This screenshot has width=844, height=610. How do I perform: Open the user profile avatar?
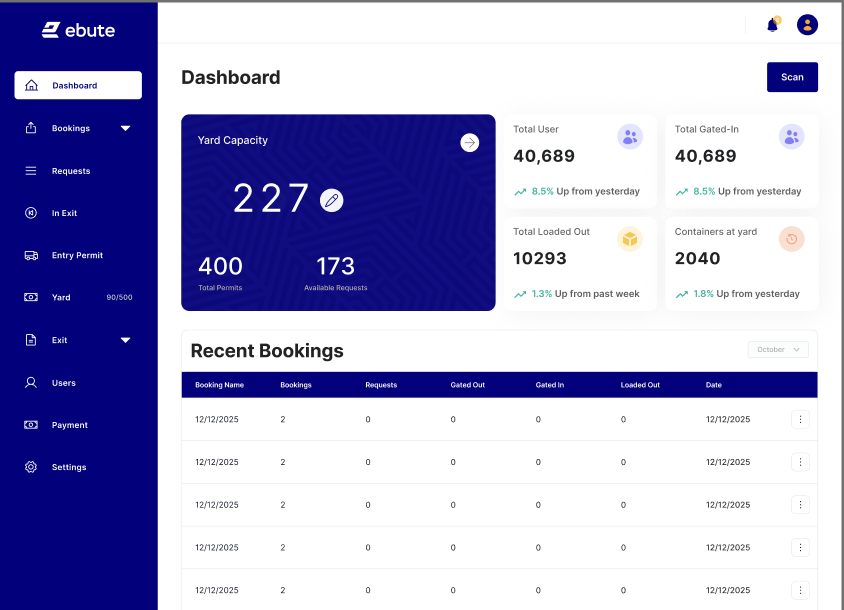click(807, 25)
